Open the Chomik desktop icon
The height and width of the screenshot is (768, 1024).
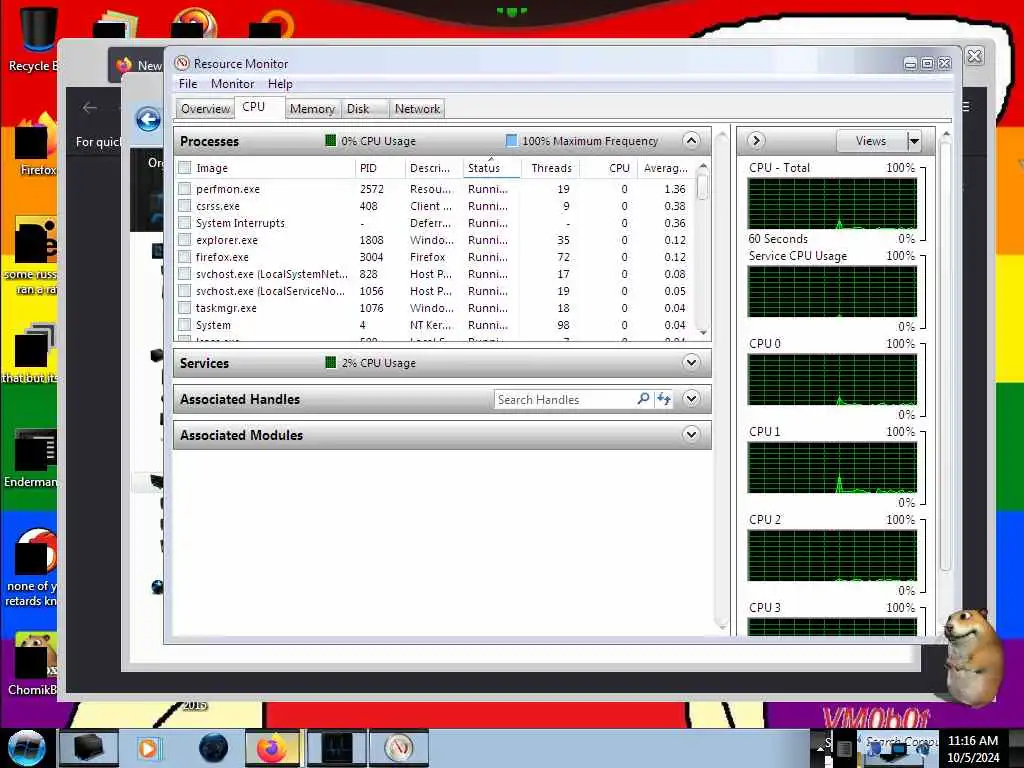31,664
